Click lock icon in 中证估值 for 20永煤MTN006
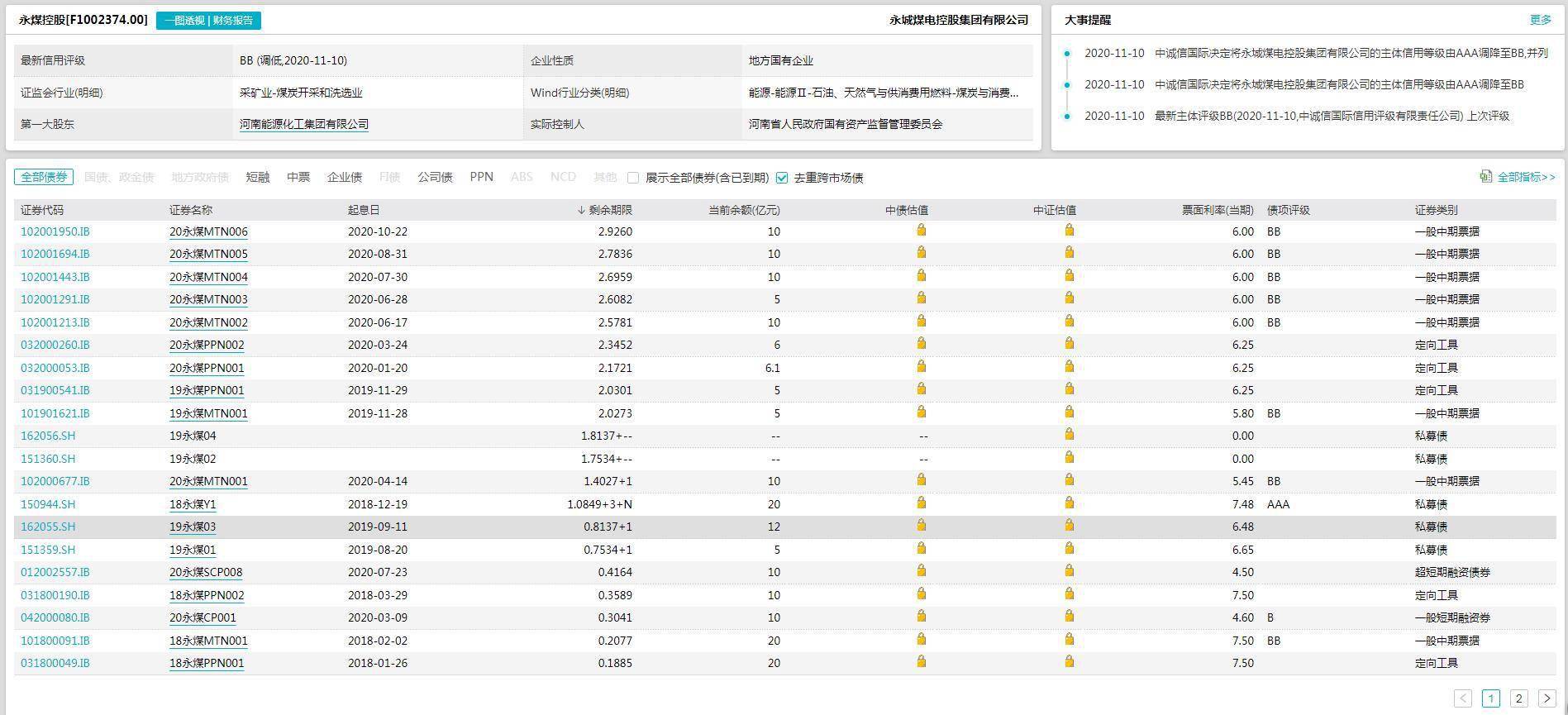This screenshot has height=715, width=1568. click(x=1069, y=231)
